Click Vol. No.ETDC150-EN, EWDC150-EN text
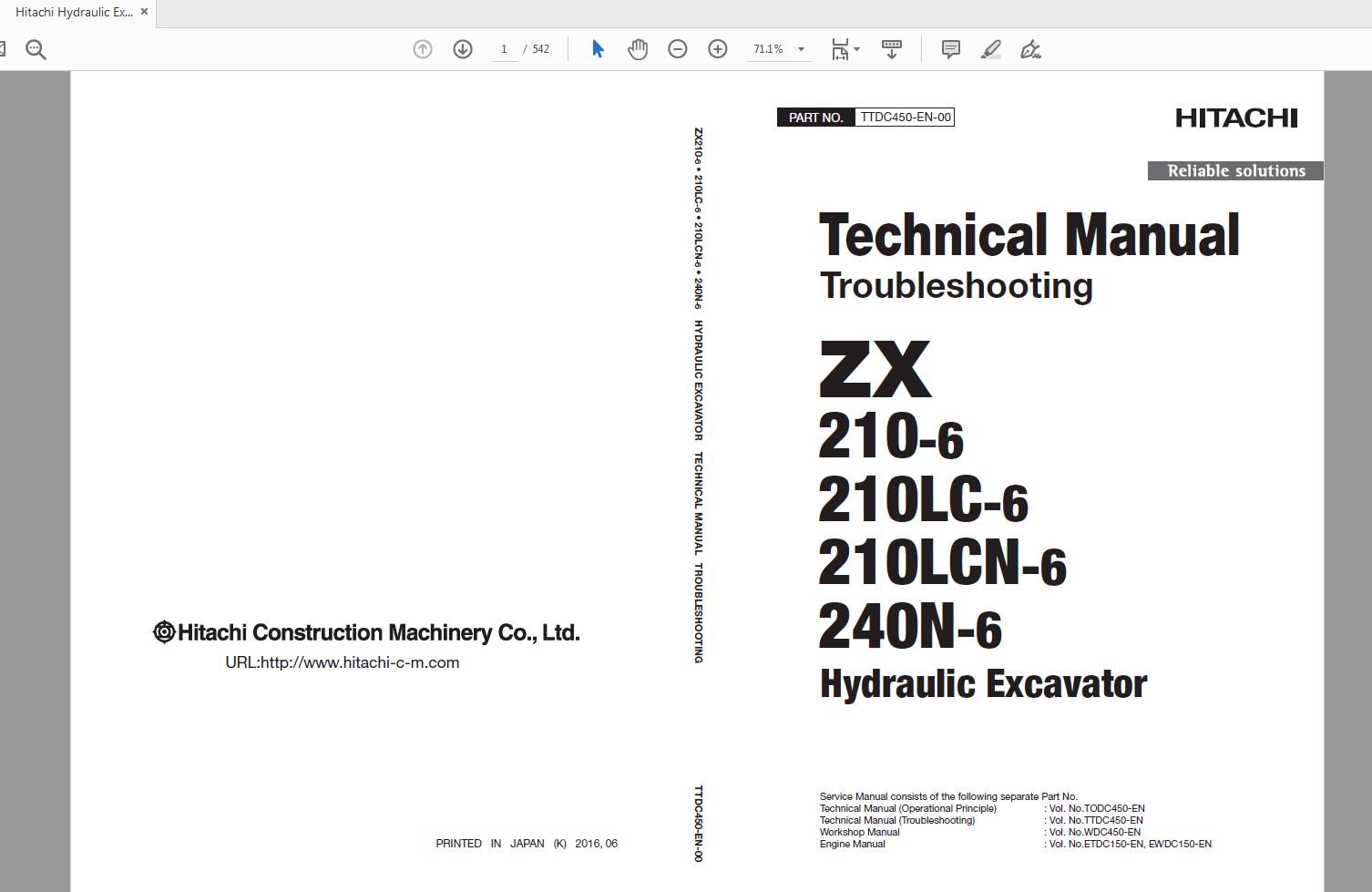This screenshot has width=1372, height=892. (x=1130, y=844)
